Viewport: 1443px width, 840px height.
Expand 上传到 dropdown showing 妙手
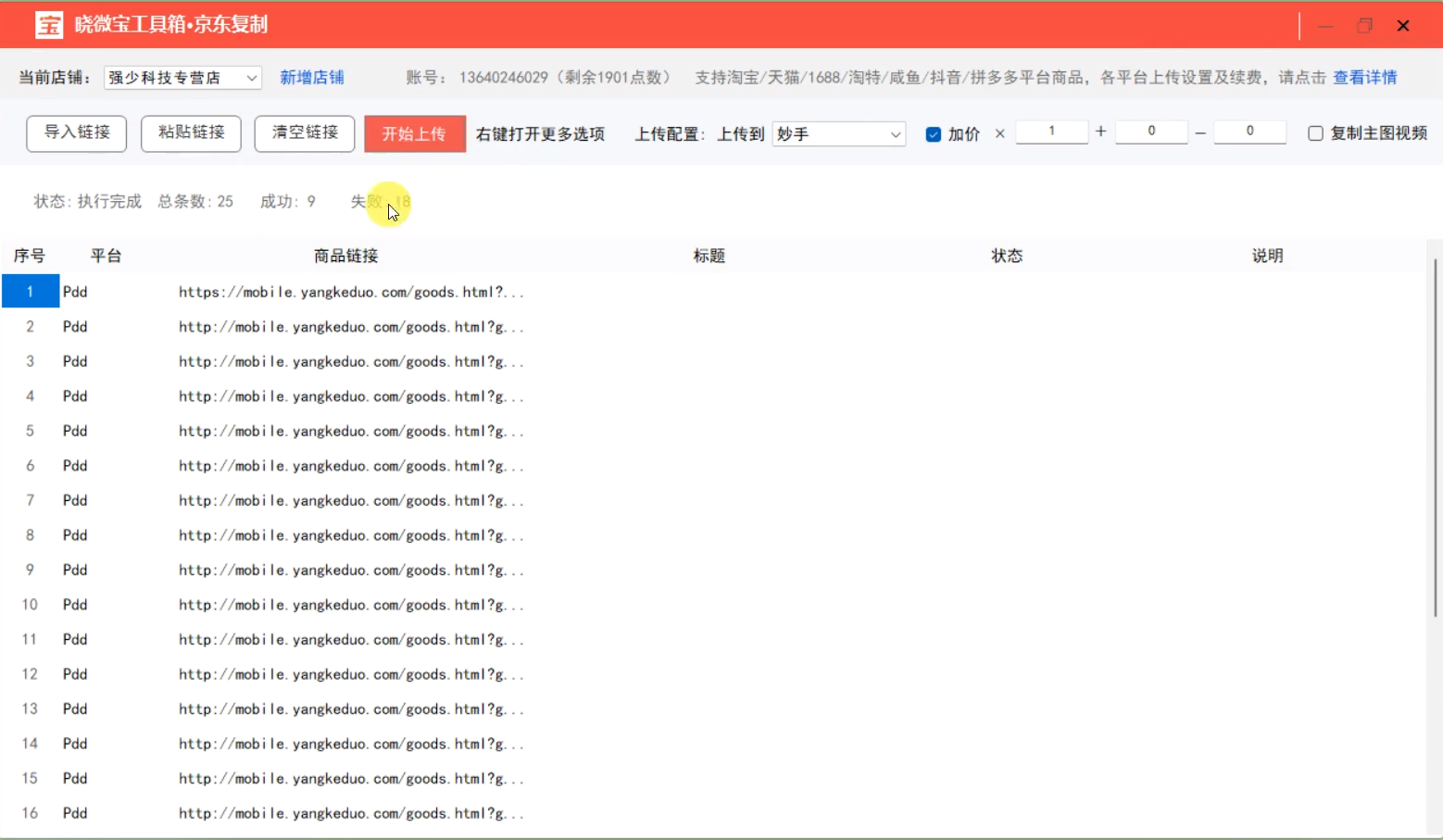point(839,134)
